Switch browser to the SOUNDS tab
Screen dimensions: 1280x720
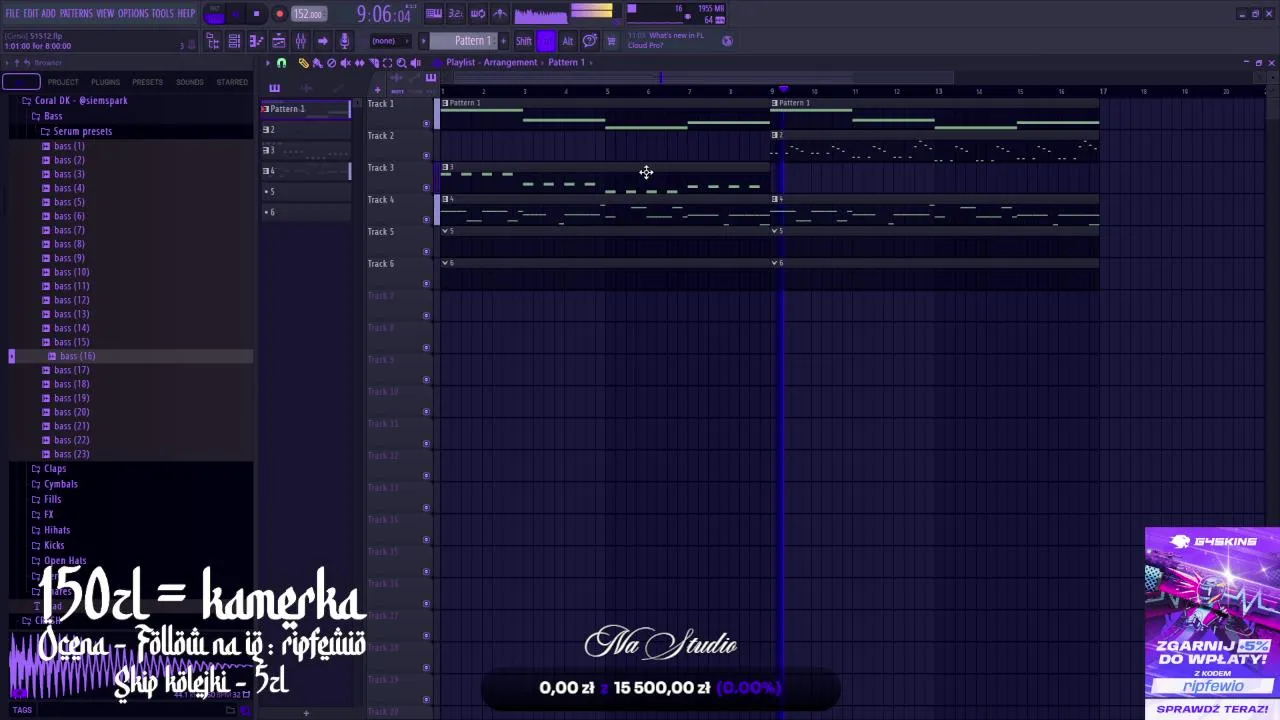pos(190,82)
